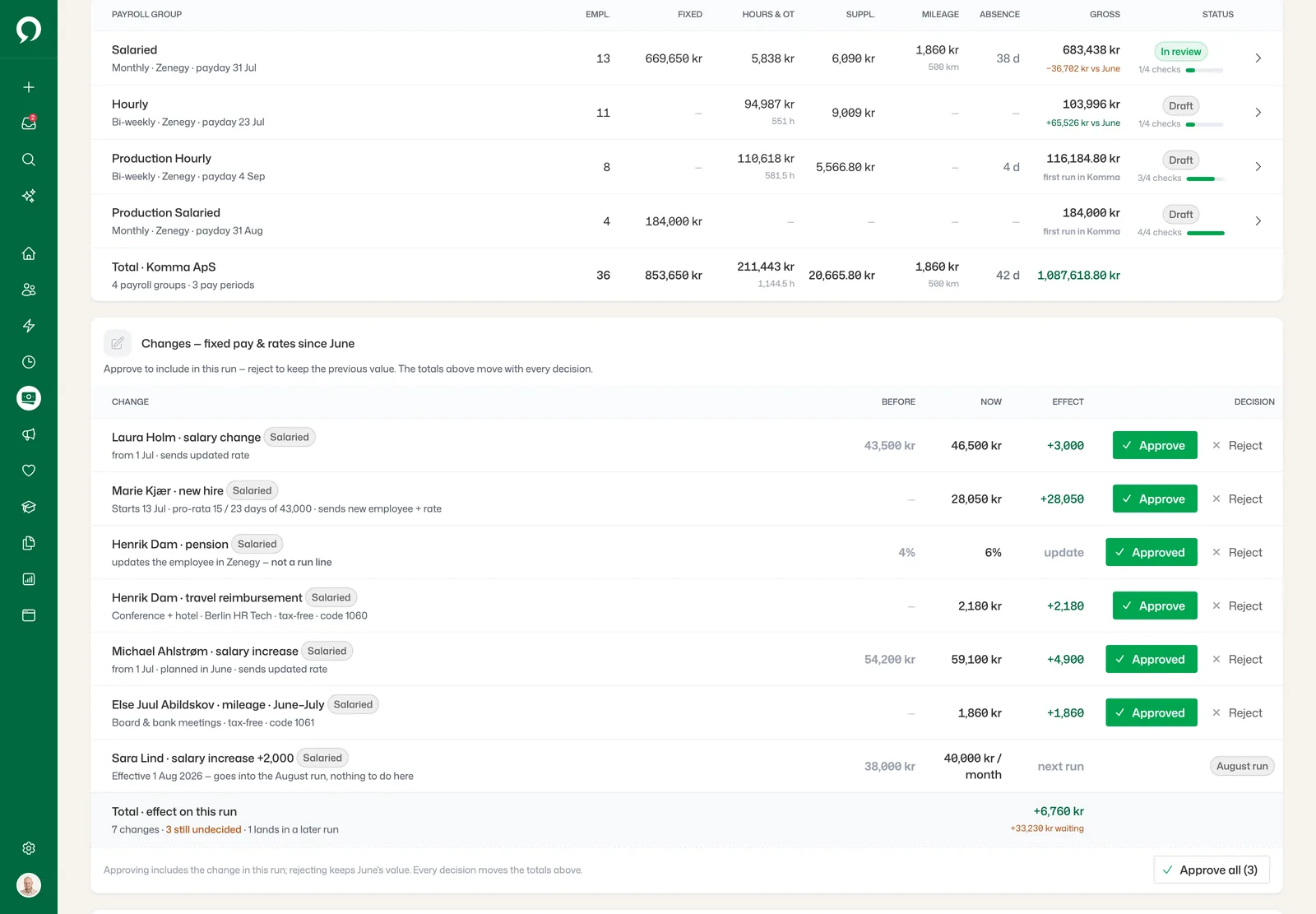
Task: Click the Salaried group's checks progress bar
Action: (1204, 70)
